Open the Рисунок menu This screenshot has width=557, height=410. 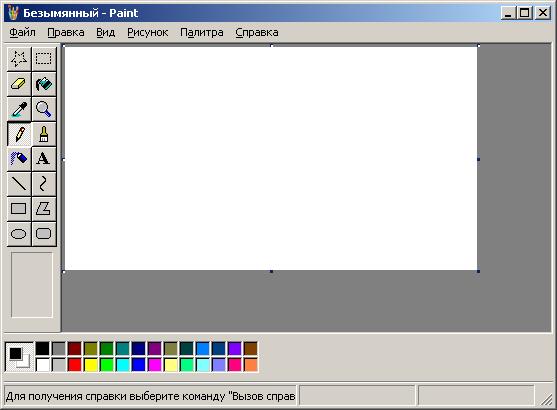coord(148,32)
